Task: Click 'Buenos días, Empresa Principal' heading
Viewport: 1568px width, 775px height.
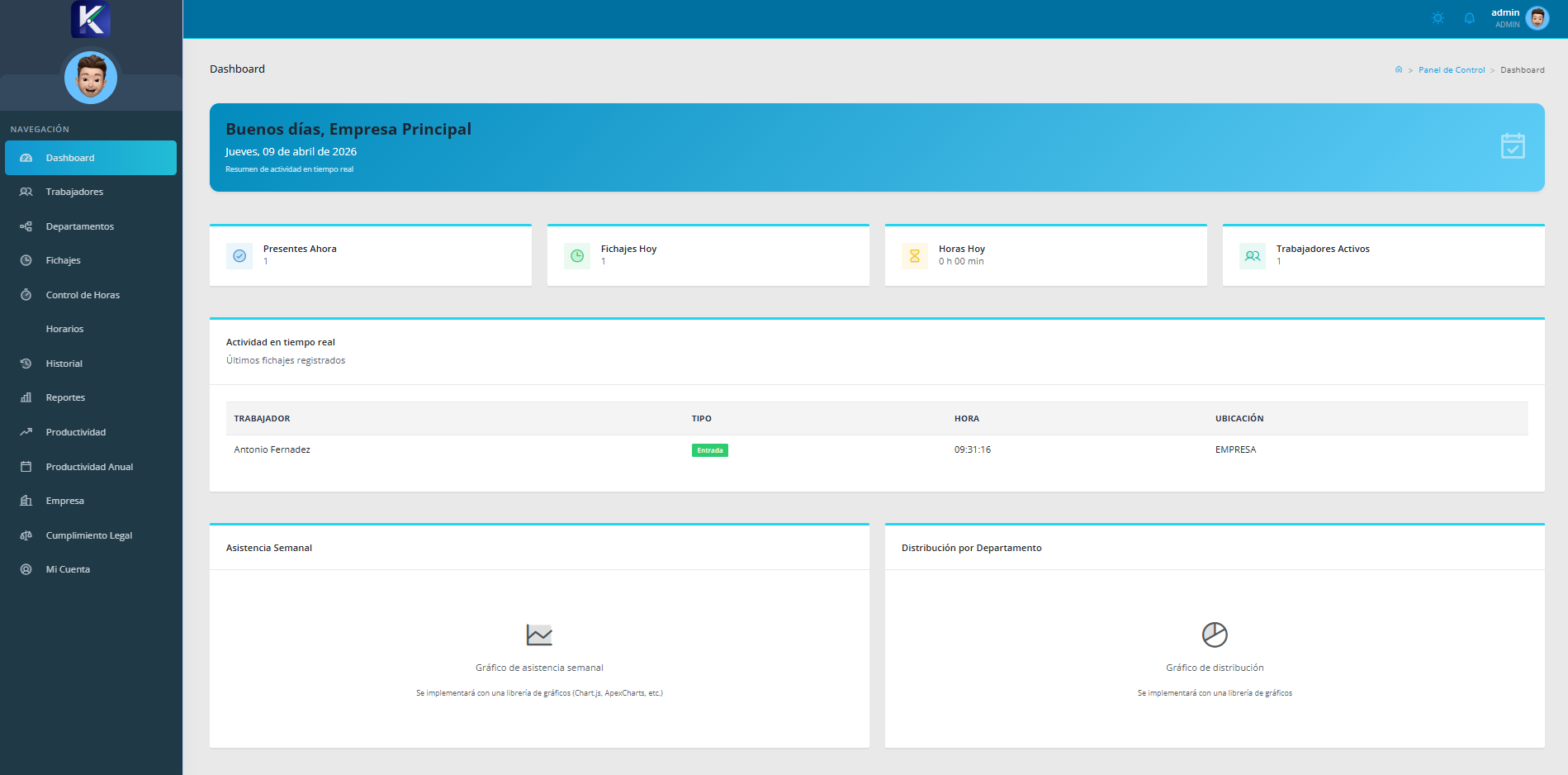Action: 348,129
